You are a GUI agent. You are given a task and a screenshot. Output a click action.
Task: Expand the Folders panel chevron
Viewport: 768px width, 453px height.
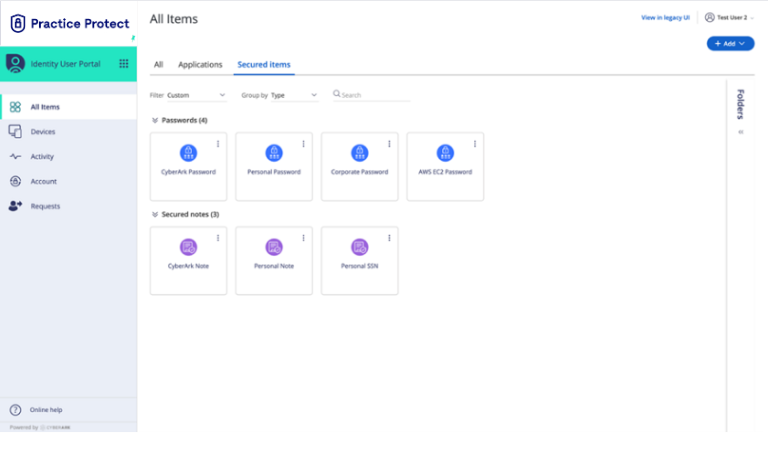tap(741, 132)
